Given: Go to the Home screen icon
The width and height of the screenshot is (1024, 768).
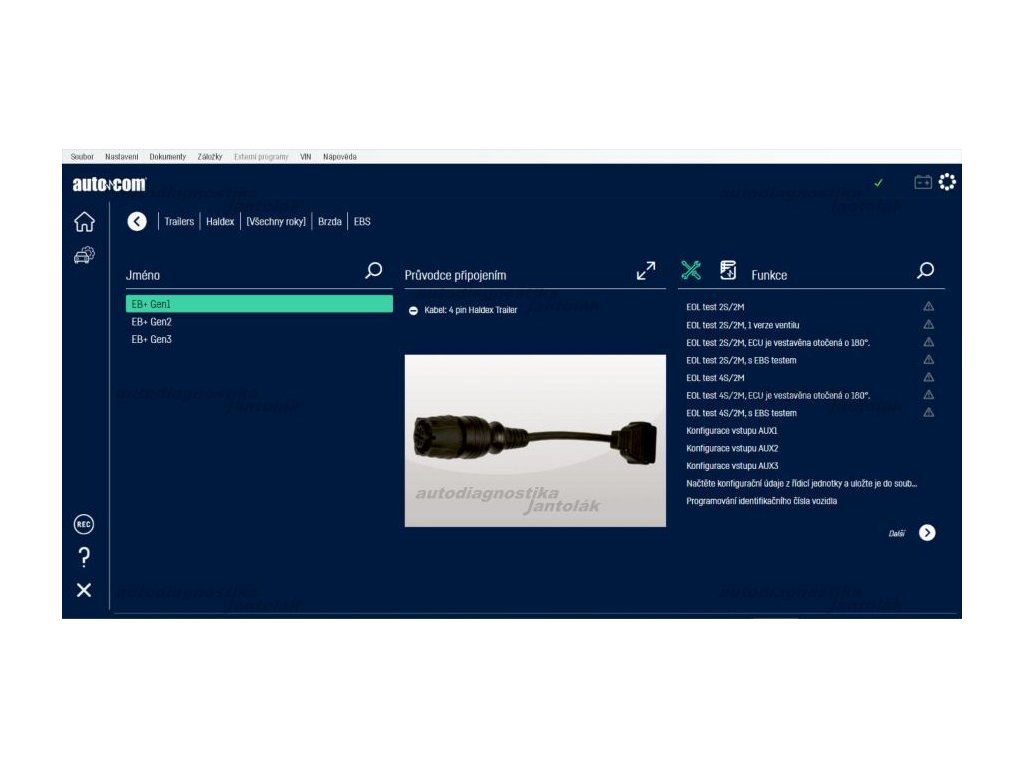Looking at the screenshot, I should [84, 221].
